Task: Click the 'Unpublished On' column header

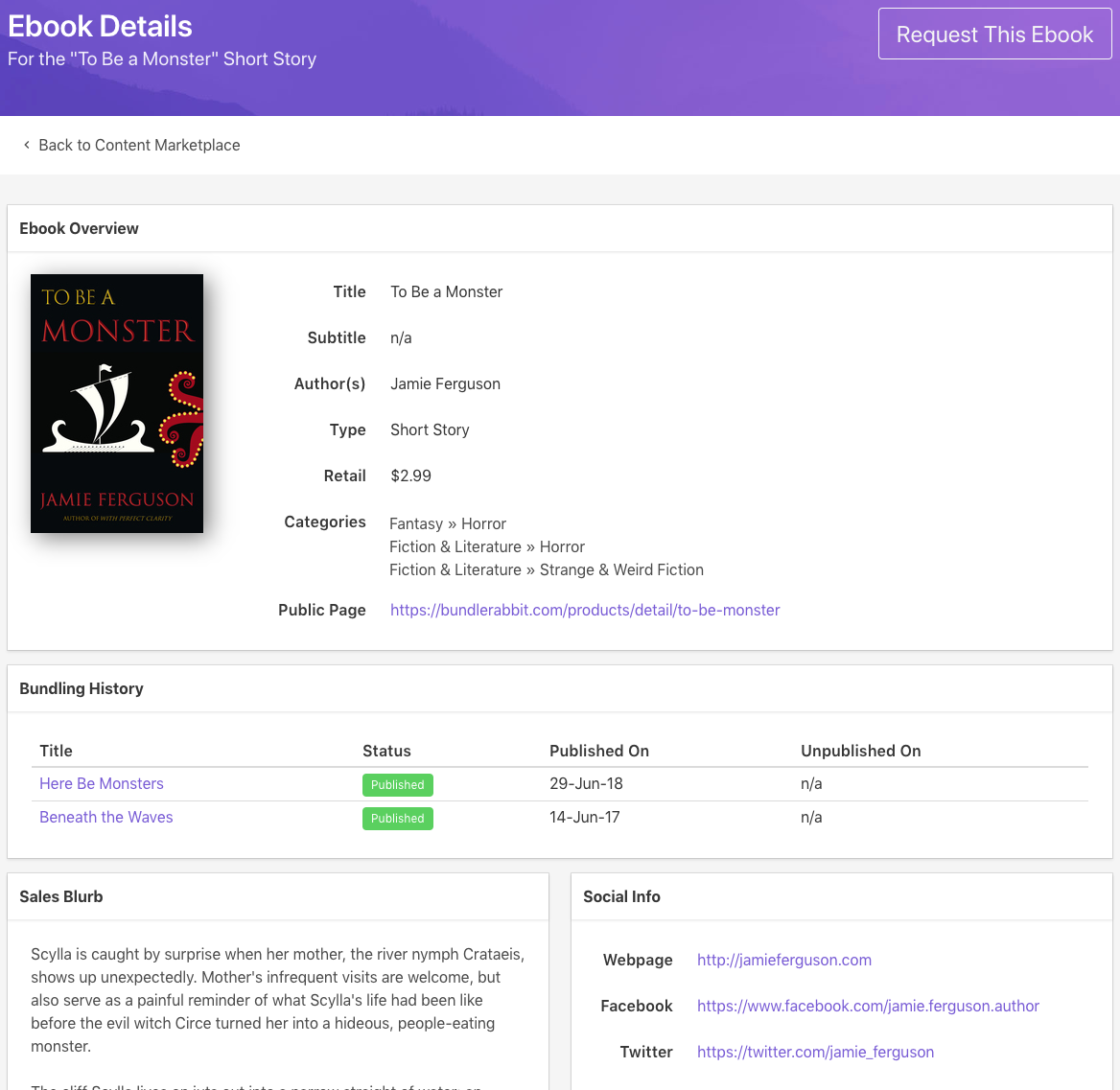Action: click(860, 751)
